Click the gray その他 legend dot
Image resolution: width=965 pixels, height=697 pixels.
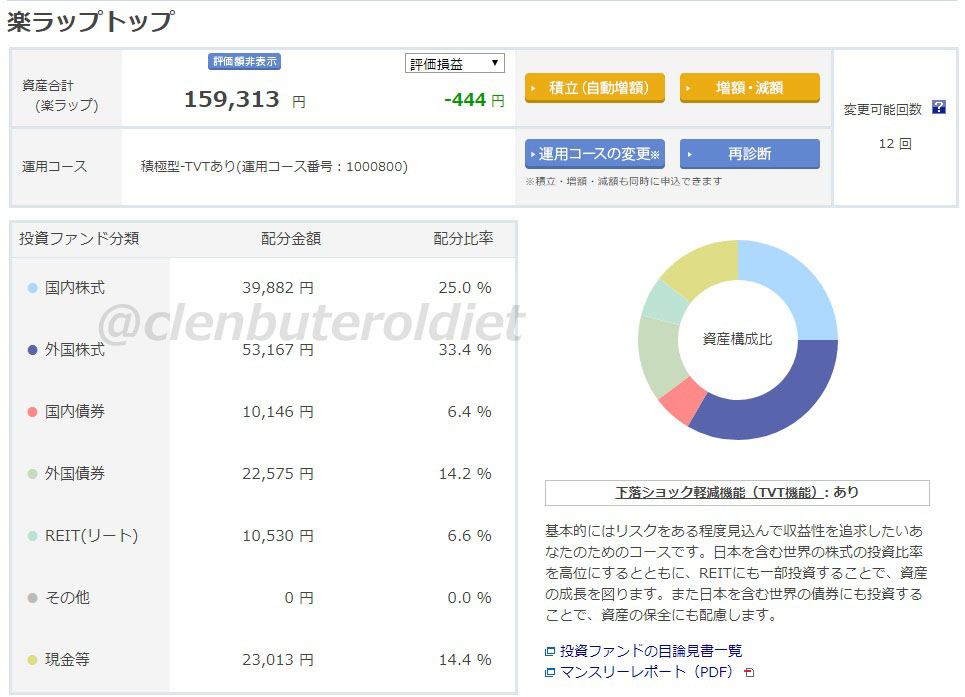33,598
